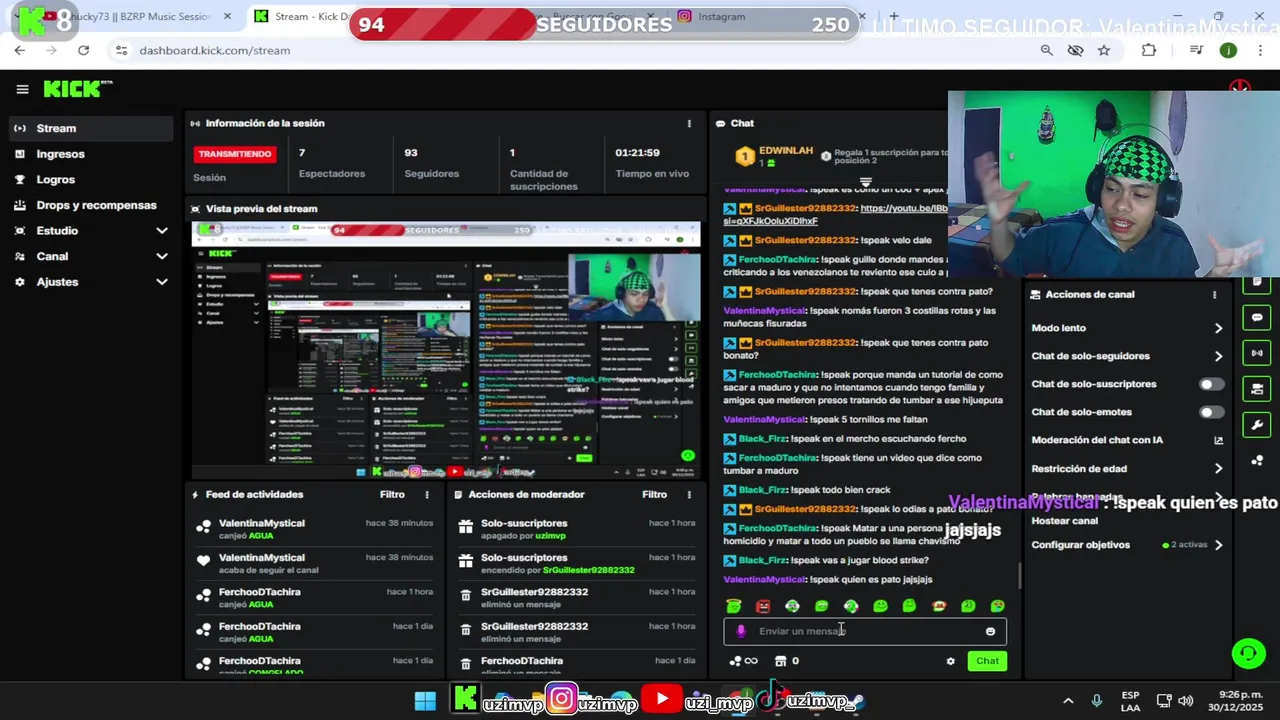Click the green Chat send button
Image resolution: width=1280 pixels, height=720 pixels.
pyautogui.click(x=987, y=661)
